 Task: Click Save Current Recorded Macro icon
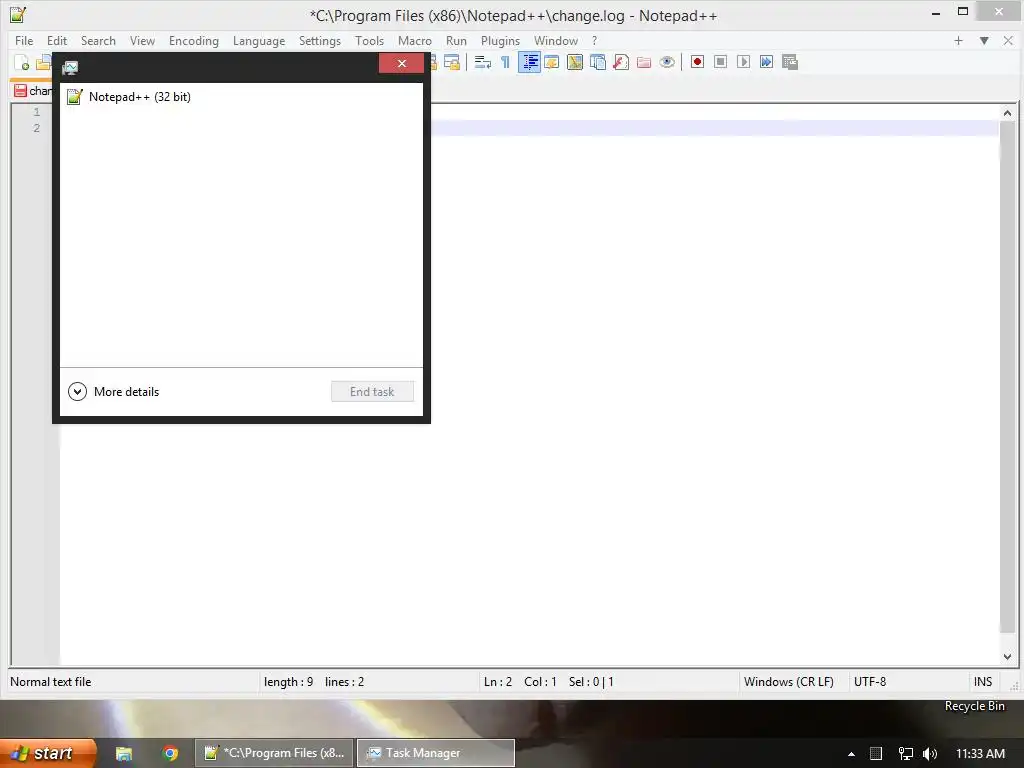pyautogui.click(x=790, y=62)
